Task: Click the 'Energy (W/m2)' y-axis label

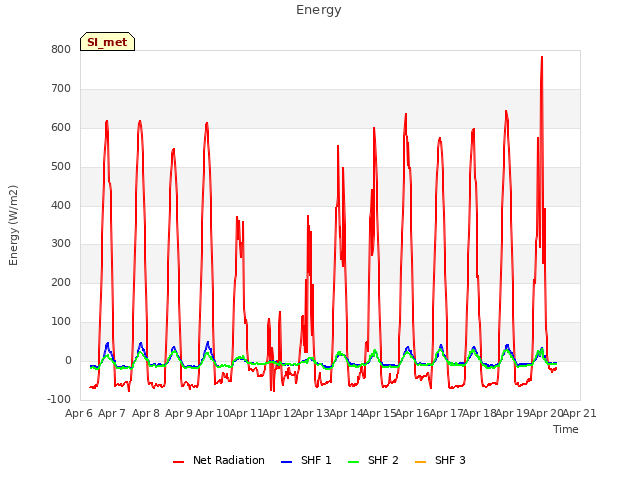Action: pyautogui.click(x=13, y=225)
